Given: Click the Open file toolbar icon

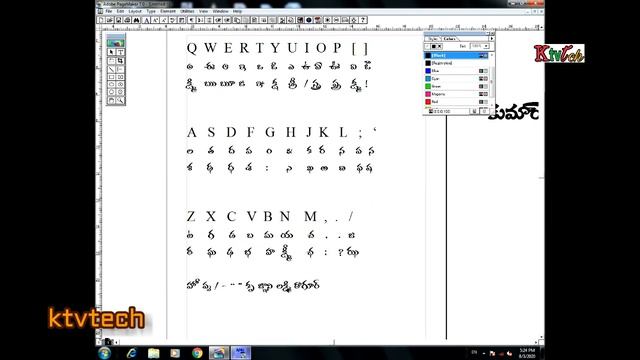Looking at the screenshot, I should [110, 20].
